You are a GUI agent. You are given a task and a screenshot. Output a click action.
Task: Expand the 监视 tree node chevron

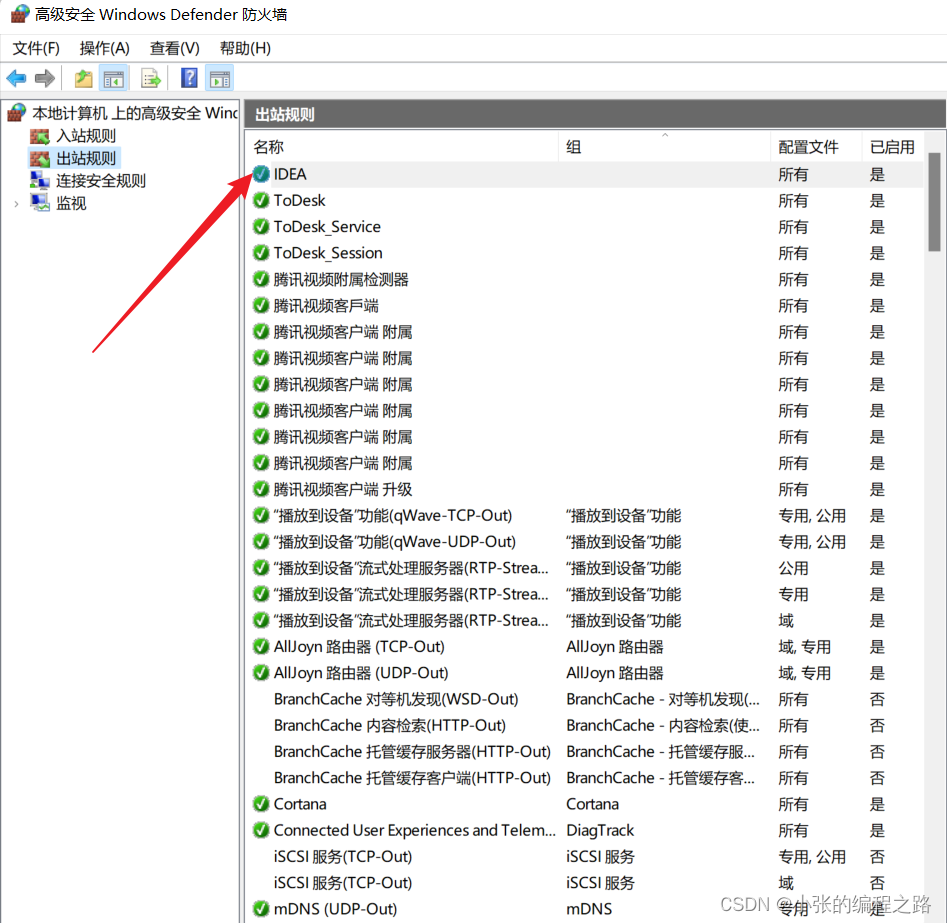click(16, 204)
